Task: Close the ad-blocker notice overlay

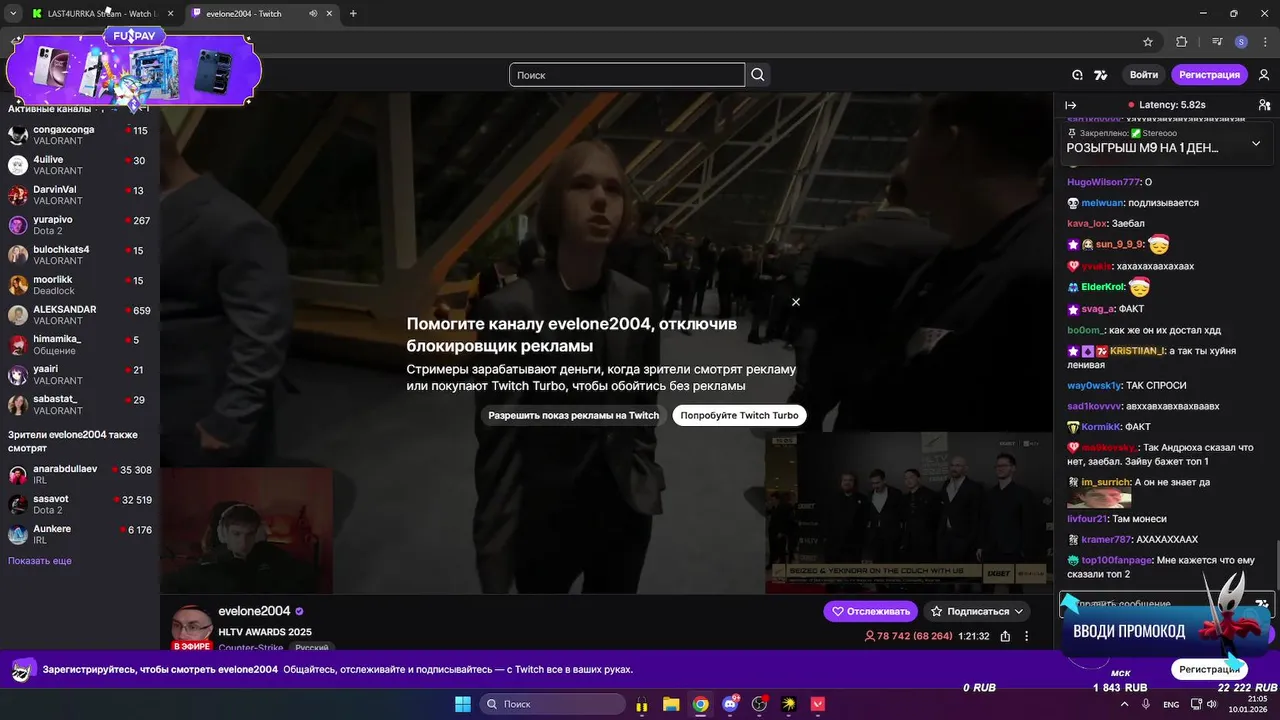Action: click(796, 302)
